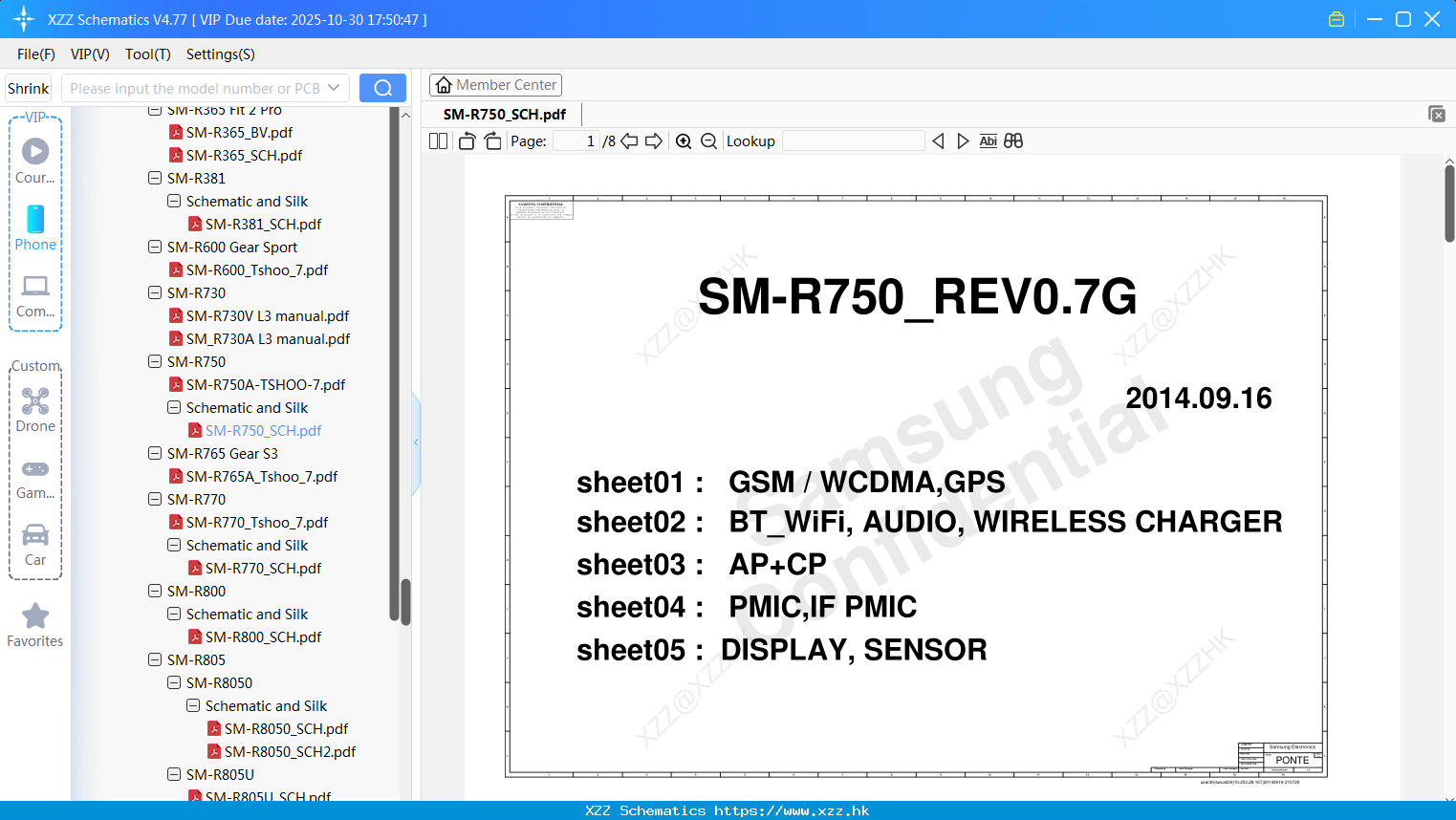Open the Tool(T) menu
This screenshot has height=820, width=1456.
point(148,54)
